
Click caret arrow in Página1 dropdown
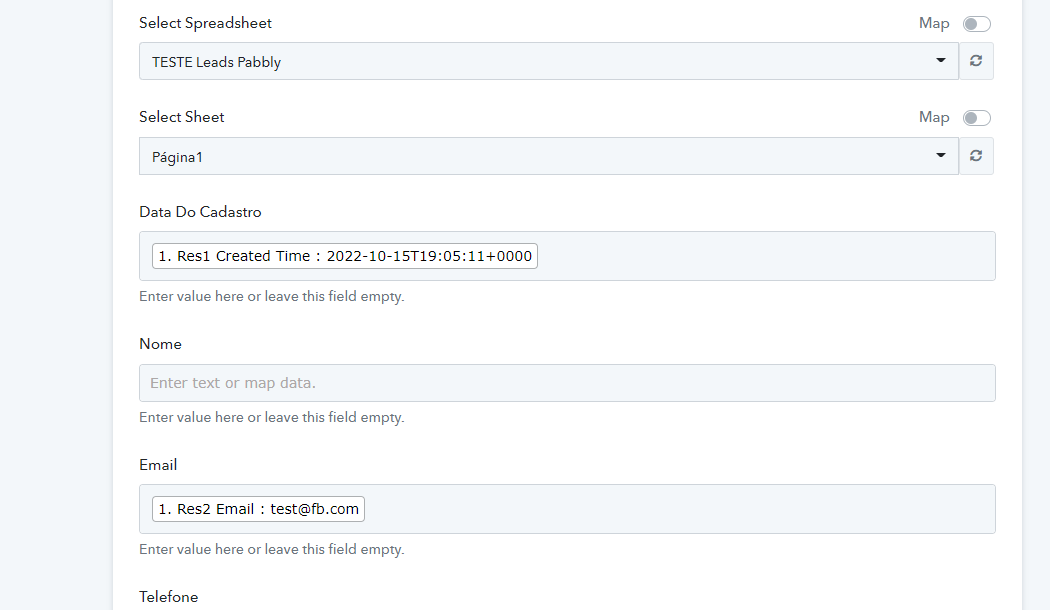click(940, 156)
